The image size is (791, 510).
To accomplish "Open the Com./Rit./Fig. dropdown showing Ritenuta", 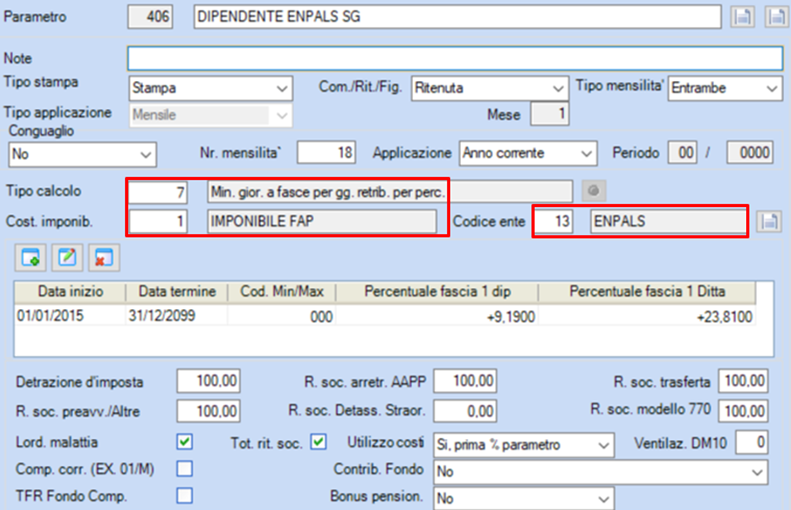I will click(490, 88).
